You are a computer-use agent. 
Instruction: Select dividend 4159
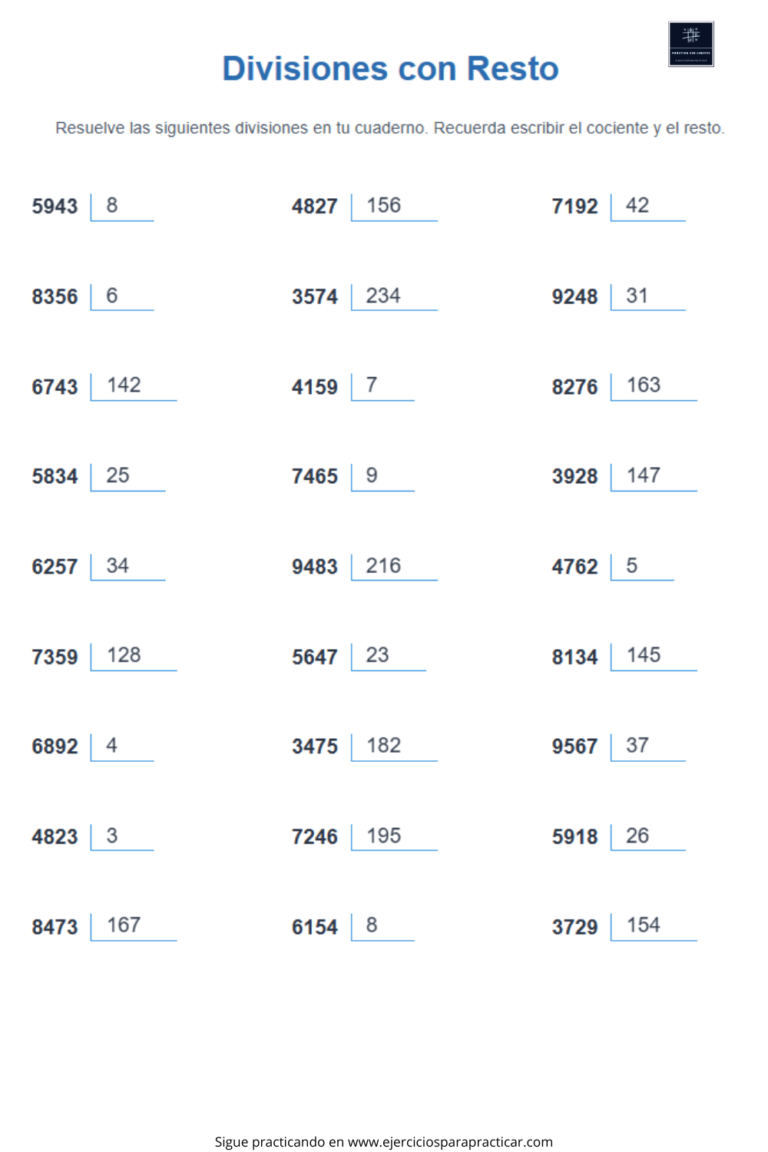(x=315, y=387)
